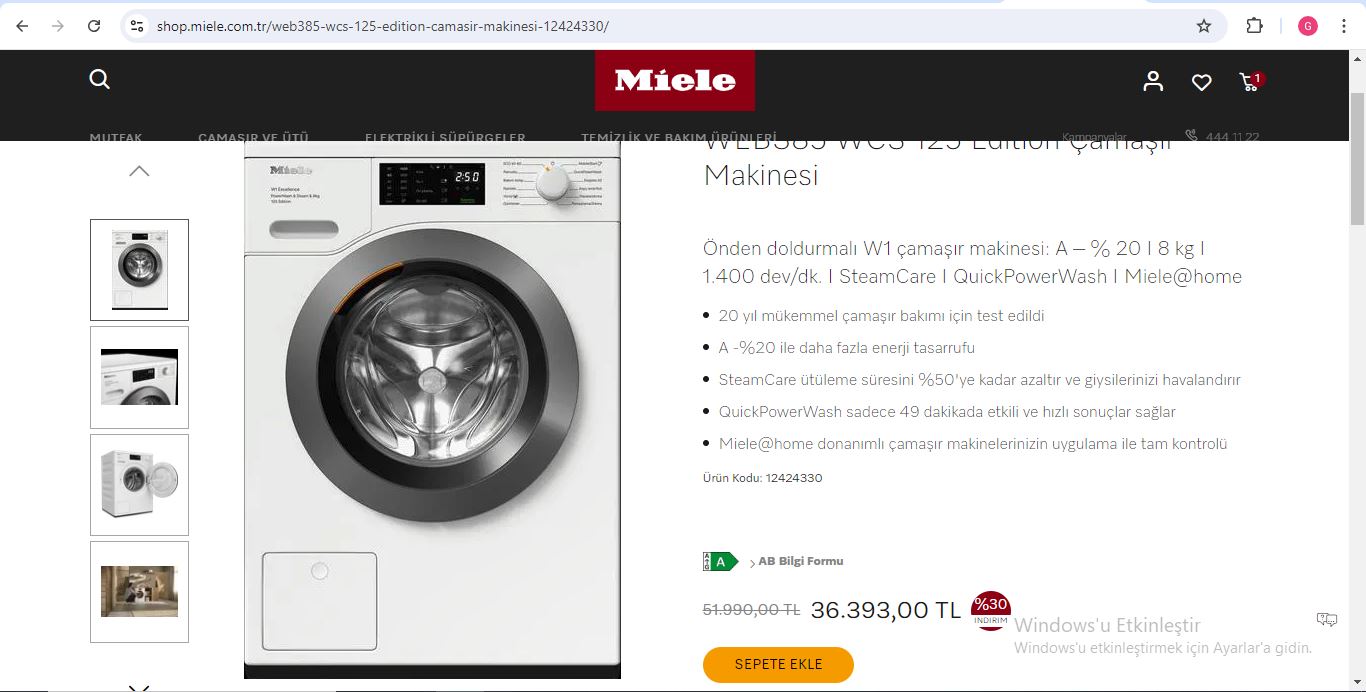Click the browser address bar URL
Screen dimensions: 1366x692
(383, 26)
